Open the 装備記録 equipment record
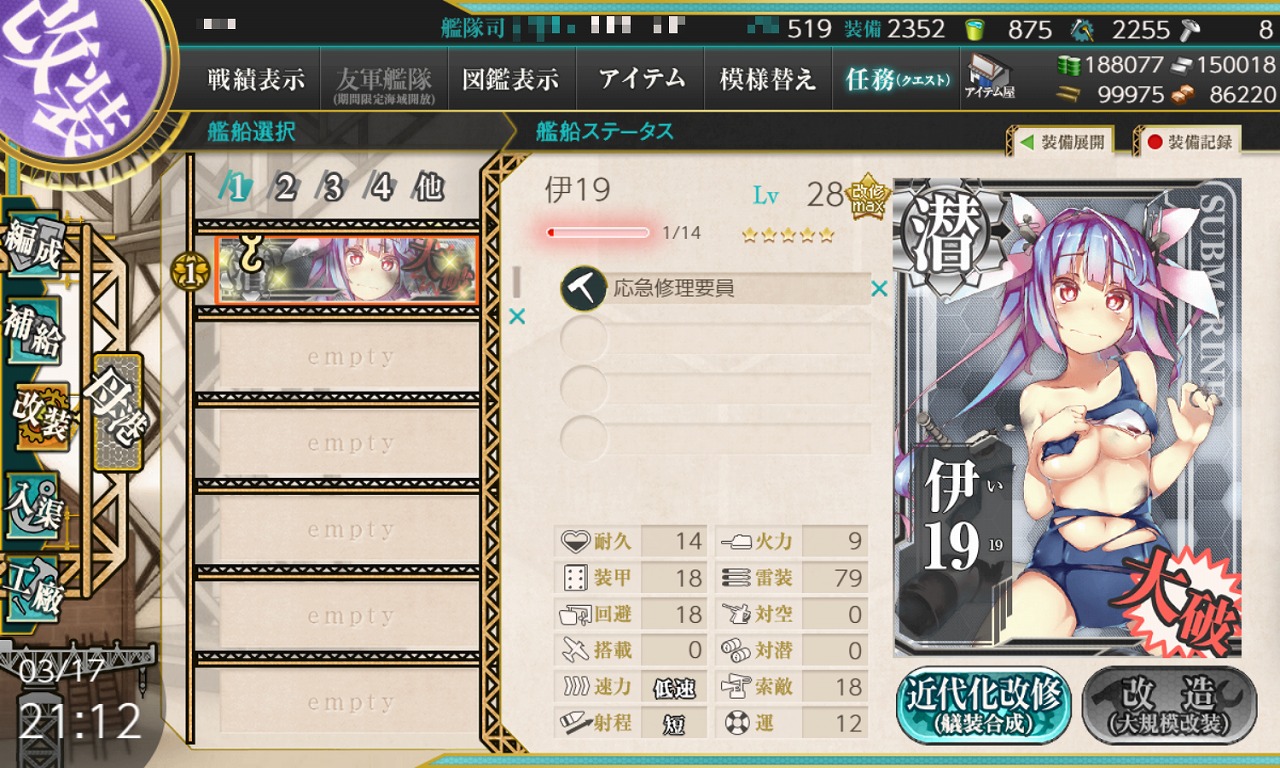The height and width of the screenshot is (768, 1280). [1188, 142]
